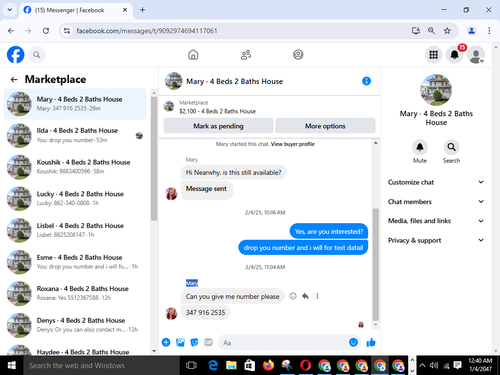Select Ilda - 4 Beds 2 Baths House chat
The image size is (500, 375).
tap(75, 135)
